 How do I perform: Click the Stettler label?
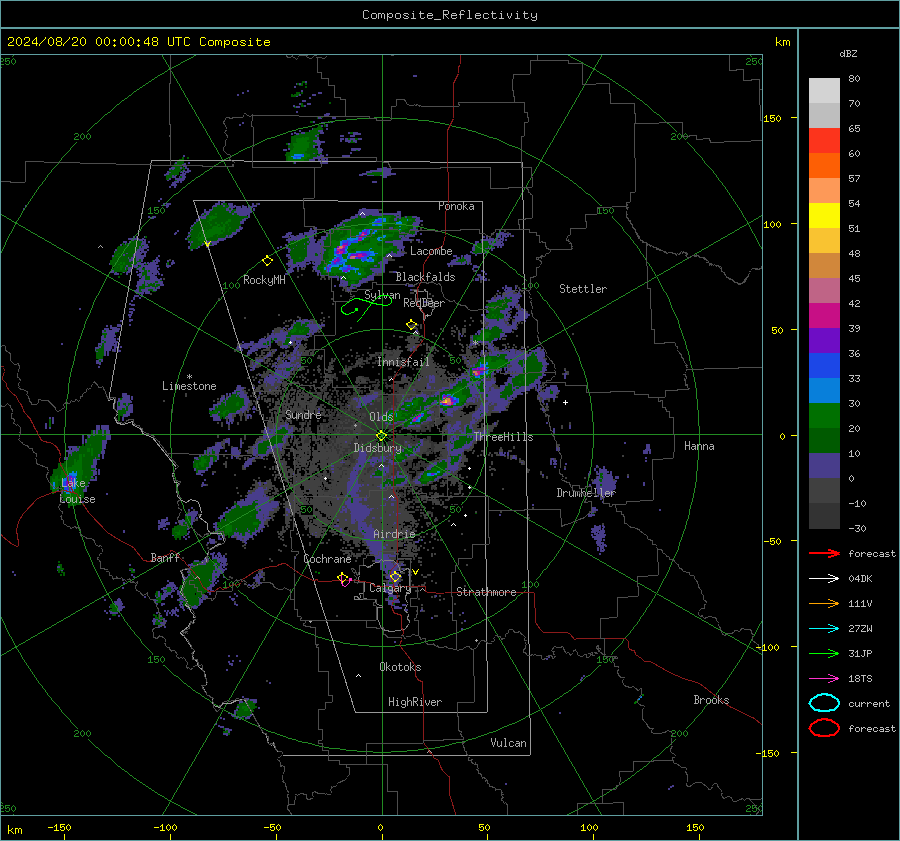coord(583,289)
